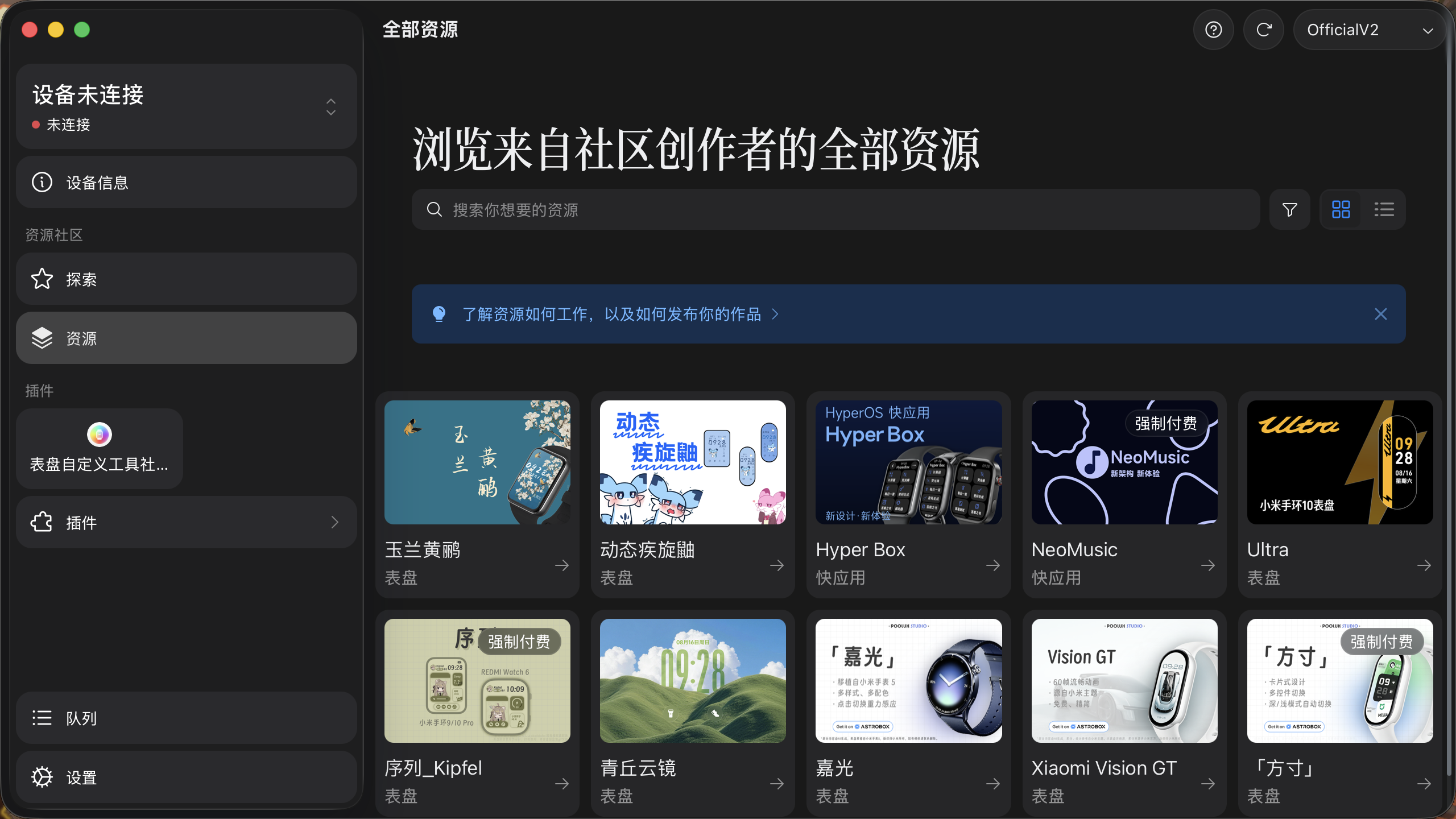Viewport: 1456px width, 819px height.
Task: Click the 强制付费 badge on 「方寸」
Action: tap(1381, 642)
